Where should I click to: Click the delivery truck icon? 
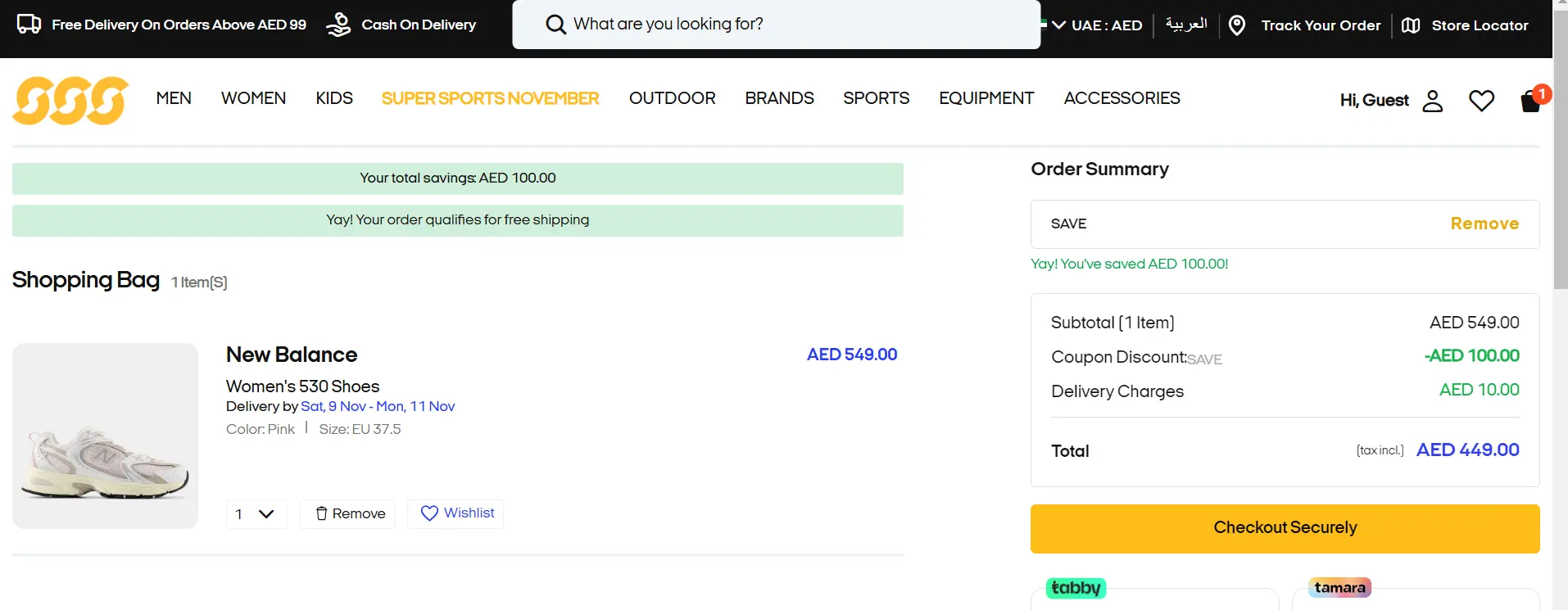click(29, 25)
